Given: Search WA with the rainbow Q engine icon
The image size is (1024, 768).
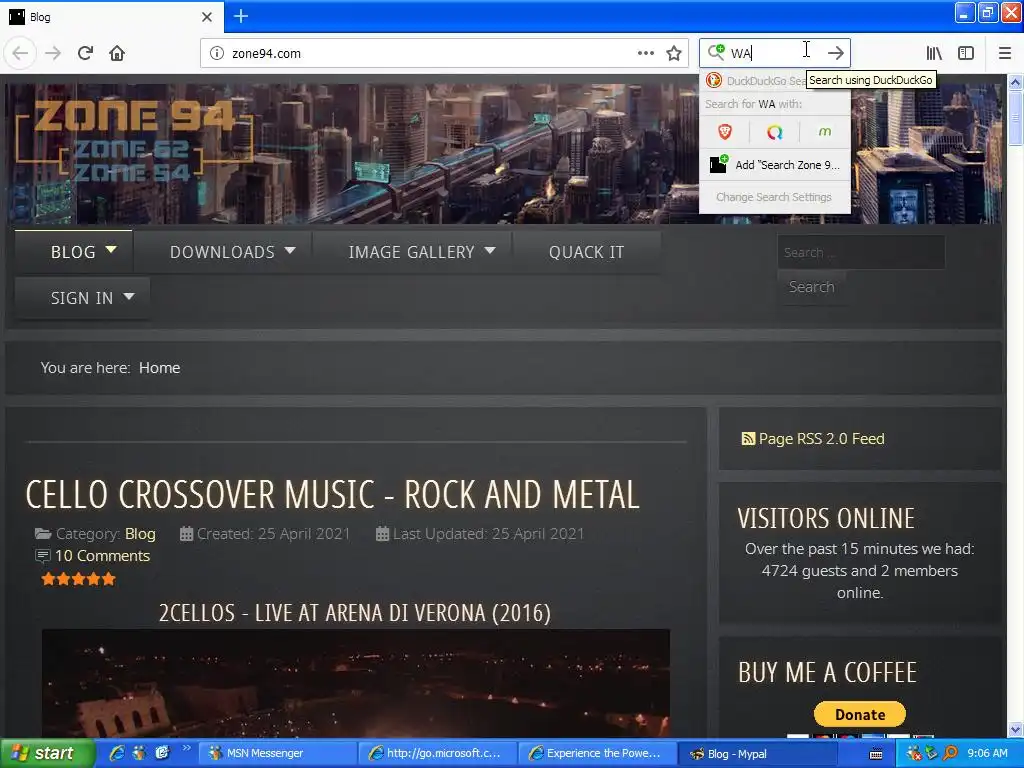Looking at the screenshot, I should point(775,133).
